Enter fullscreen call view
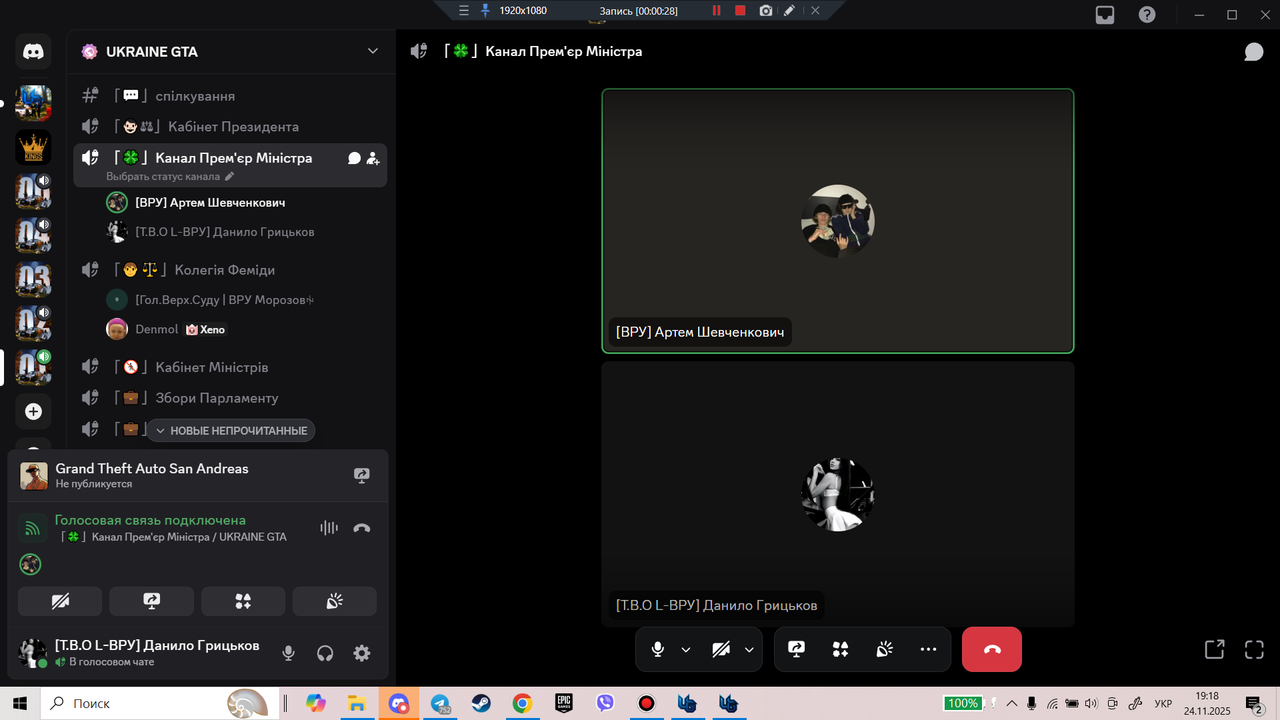Screen dimensions: 1280x720 coord(1254,649)
